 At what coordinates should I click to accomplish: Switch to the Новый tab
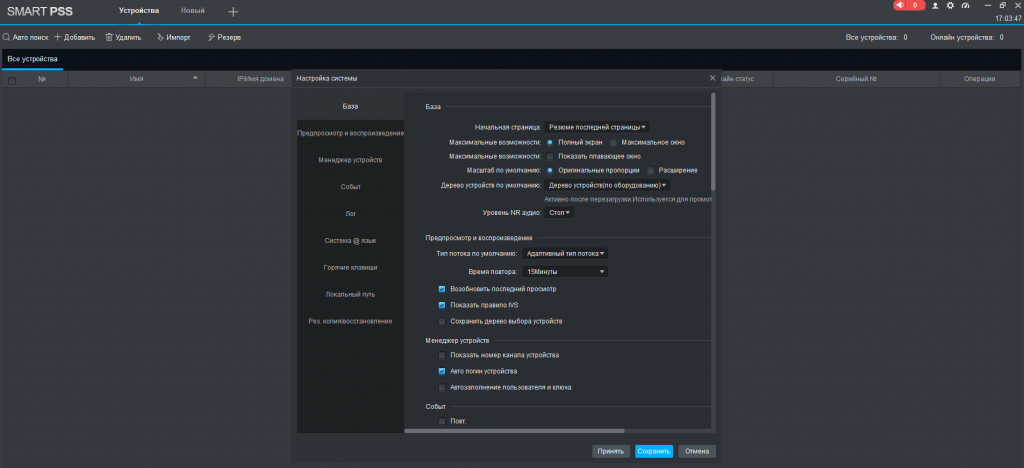(x=192, y=10)
